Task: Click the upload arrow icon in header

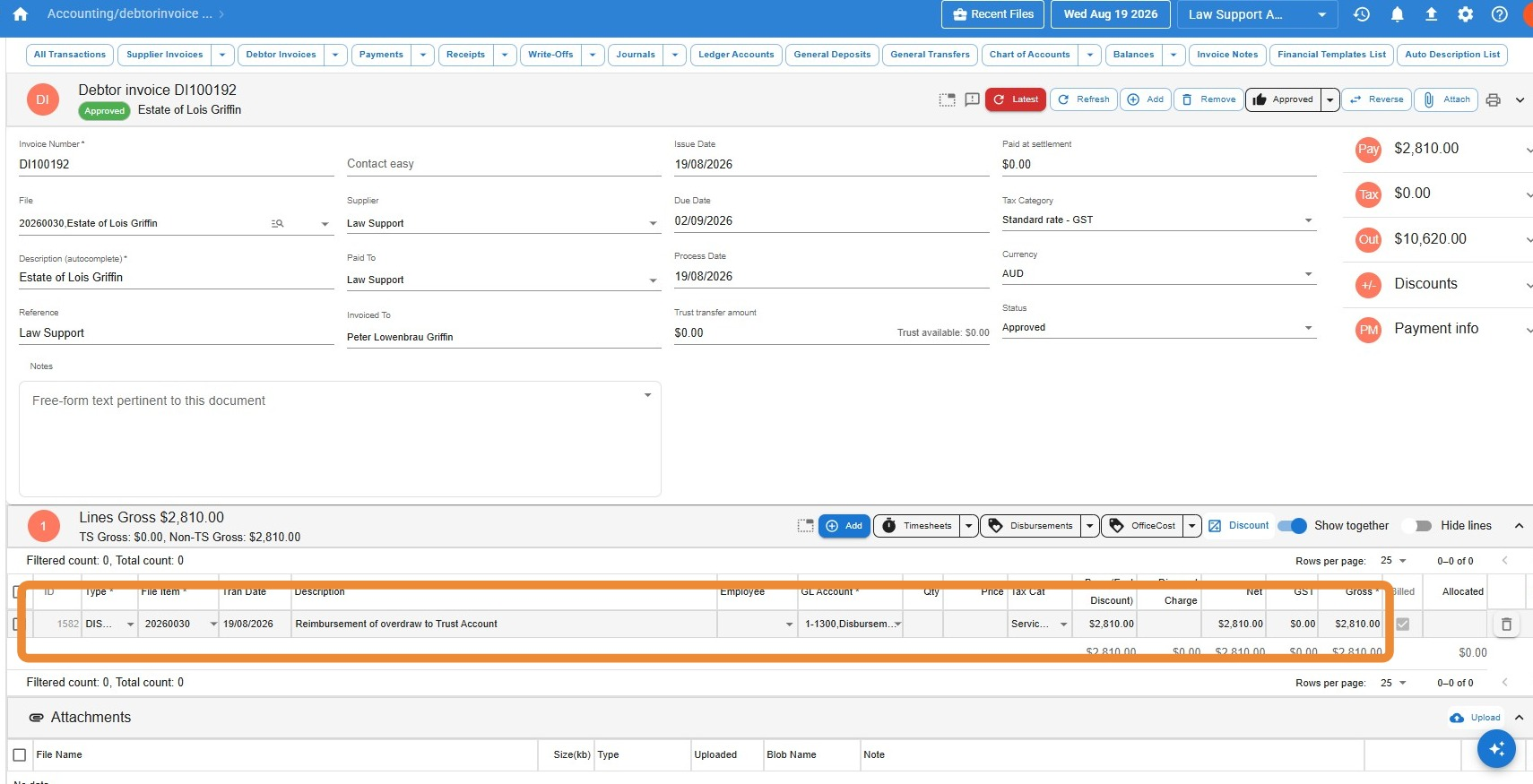Action: tap(1431, 14)
